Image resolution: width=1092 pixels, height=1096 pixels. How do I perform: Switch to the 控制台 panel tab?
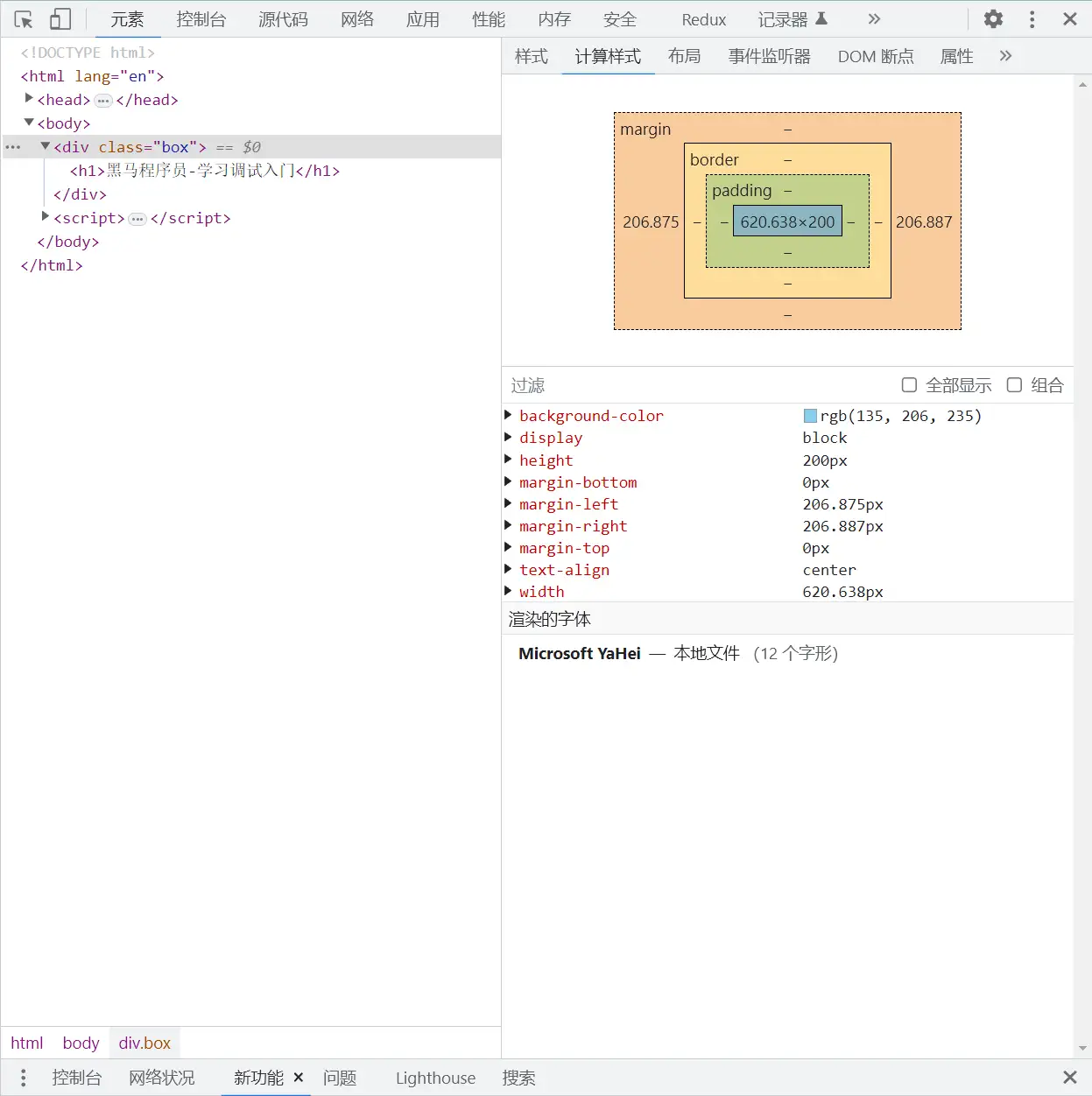pyautogui.click(x=201, y=19)
